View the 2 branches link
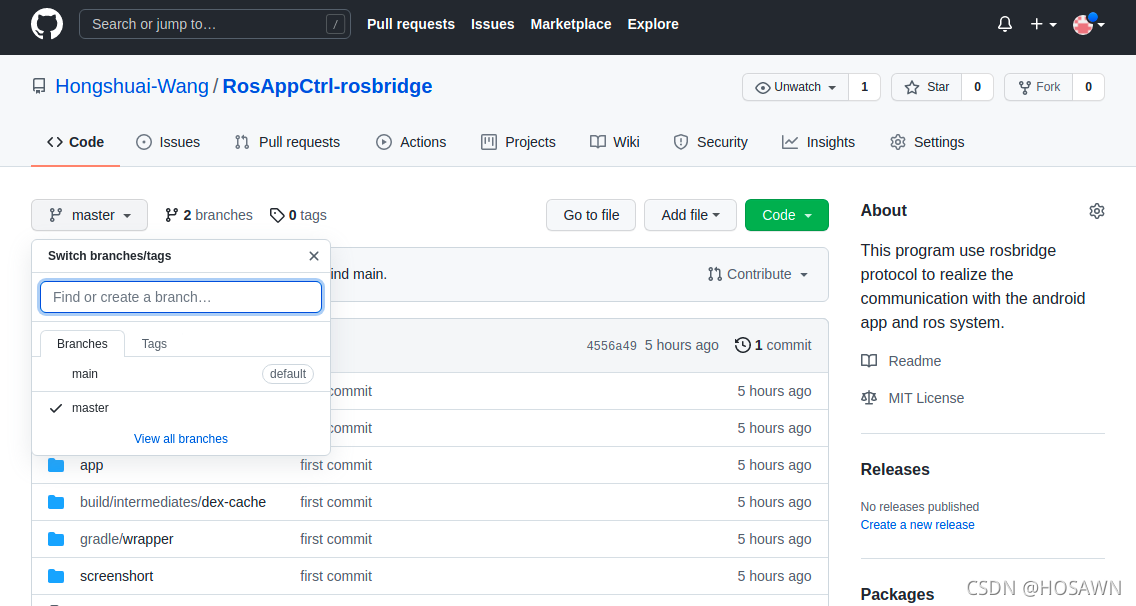The image size is (1136, 606). tap(209, 215)
